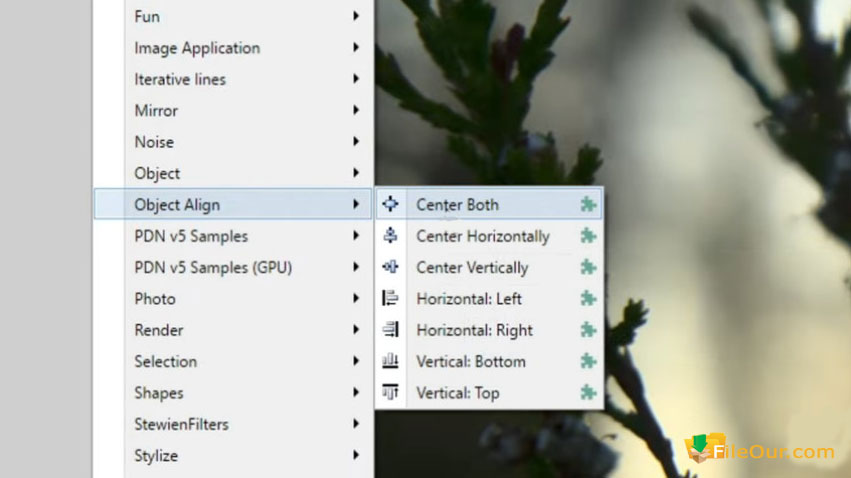This screenshot has width=851, height=478.
Task: Expand arrow next to Stylize
Action: coord(356,455)
